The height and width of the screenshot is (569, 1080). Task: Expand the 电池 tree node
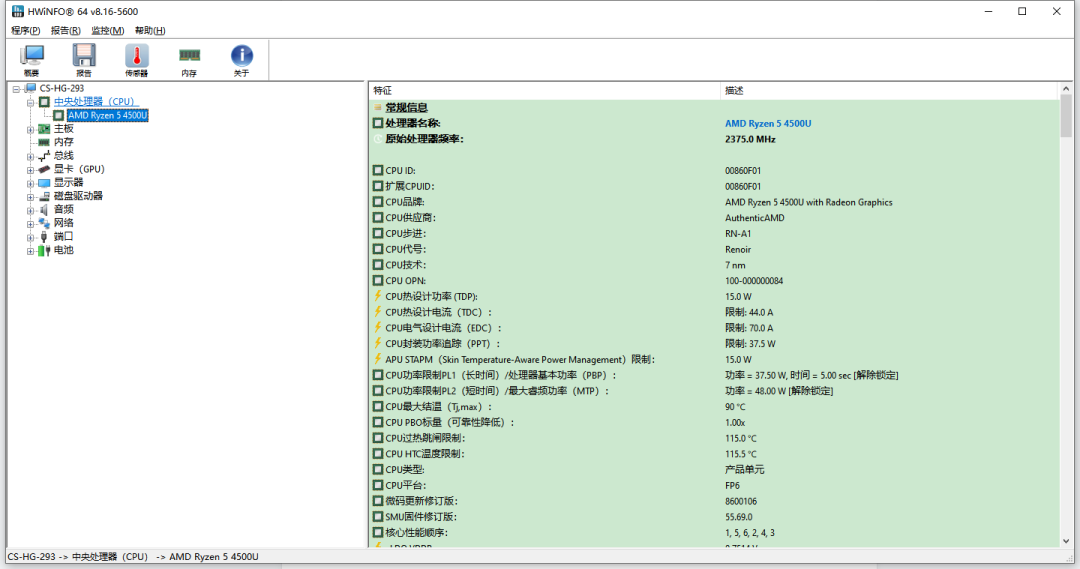click(30, 251)
